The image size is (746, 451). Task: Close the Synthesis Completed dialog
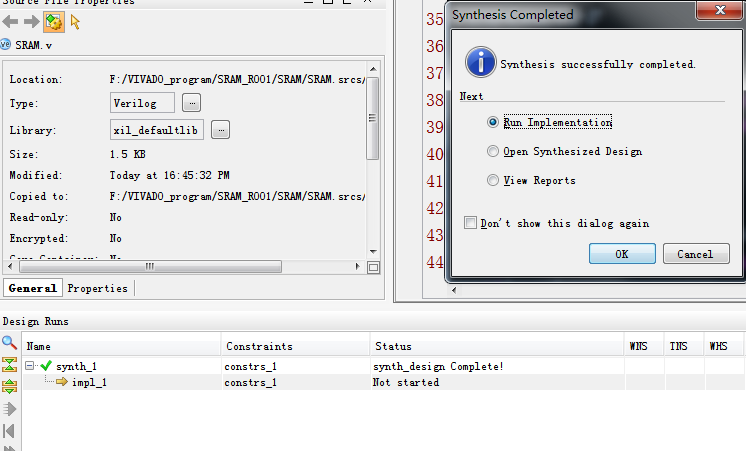coord(720,10)
